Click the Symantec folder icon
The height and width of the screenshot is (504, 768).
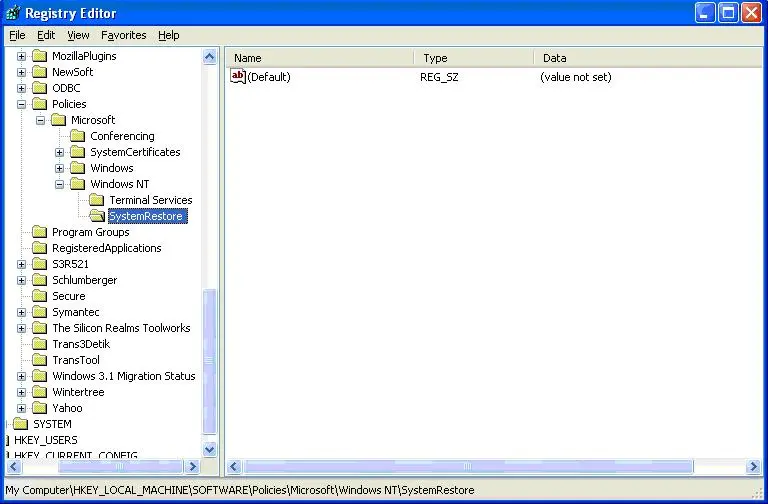coord(40,312)
